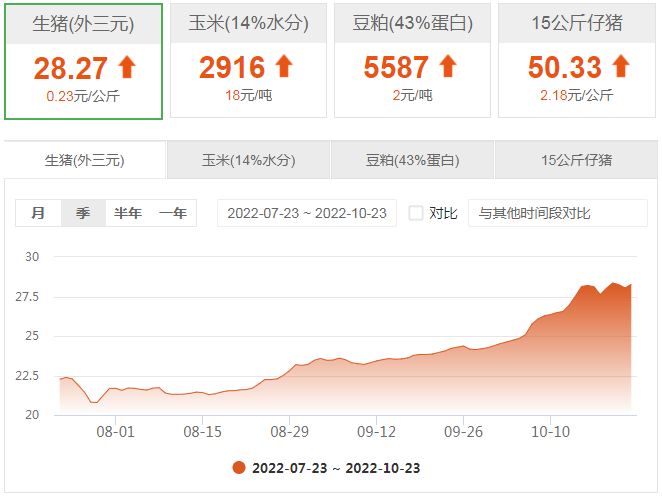Choose the 半年 time range
The image size is (662, 496).
pyautogui.click(x=128, y=213)
